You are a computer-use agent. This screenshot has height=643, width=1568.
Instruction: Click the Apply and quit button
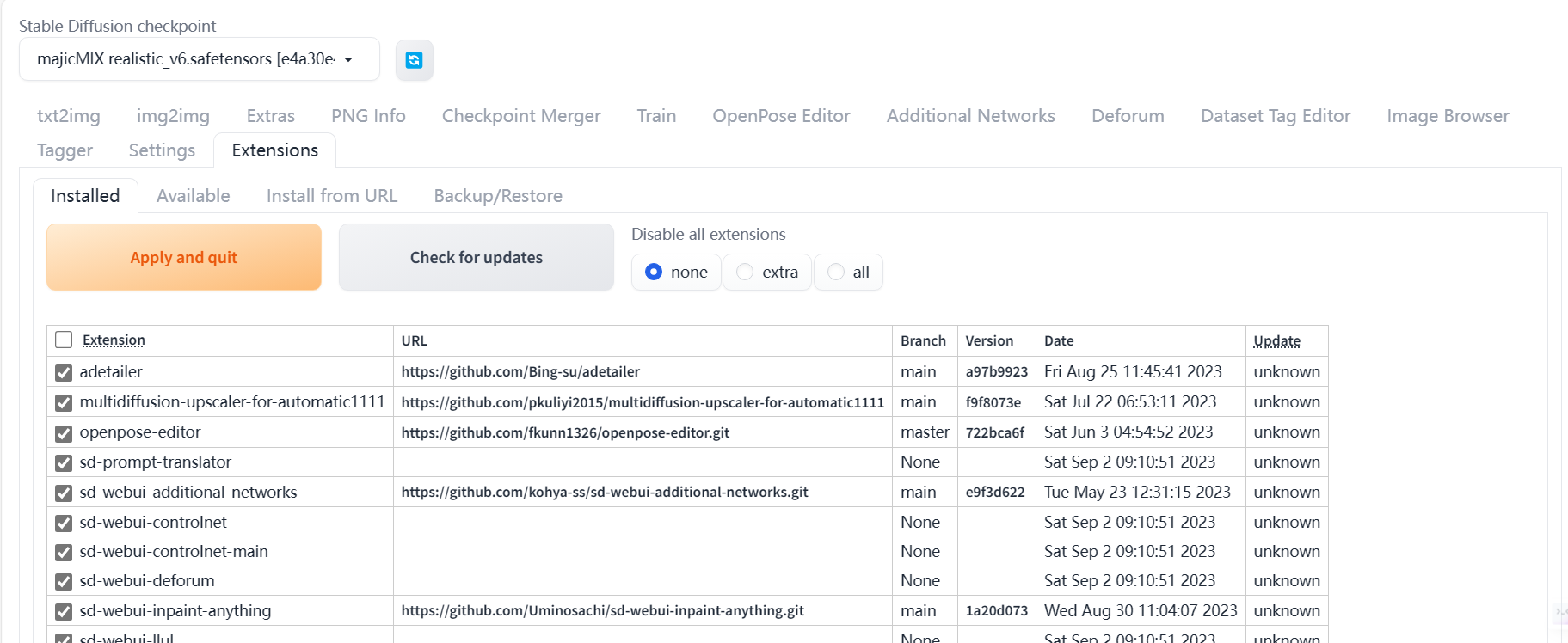click(x=184, y=257)
